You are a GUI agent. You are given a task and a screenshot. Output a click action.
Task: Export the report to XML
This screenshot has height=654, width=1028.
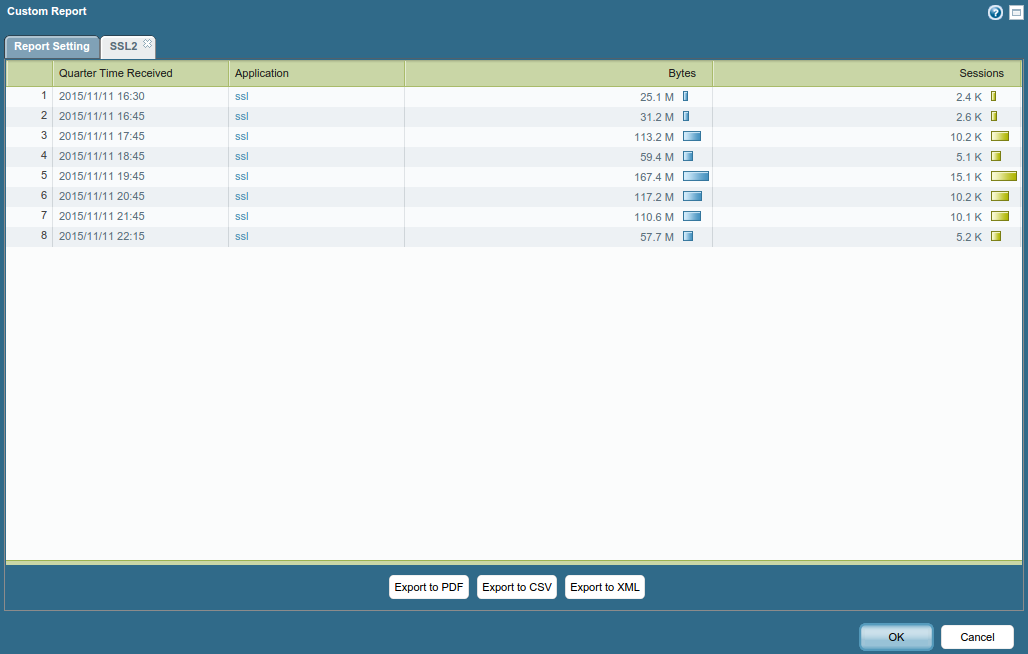[x=604, y=587]
